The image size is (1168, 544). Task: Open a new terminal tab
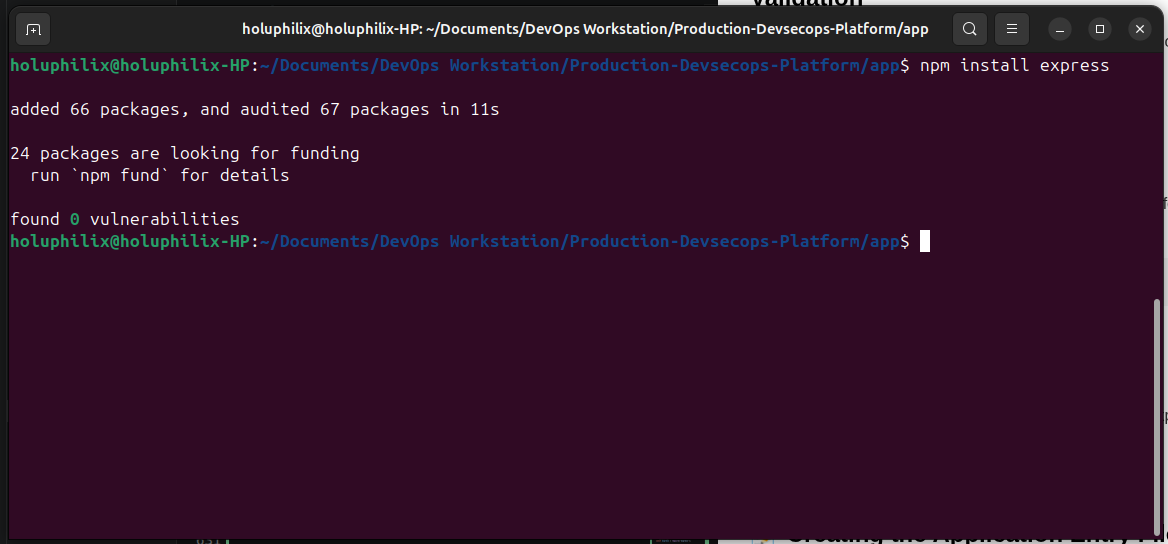(33, 30)
